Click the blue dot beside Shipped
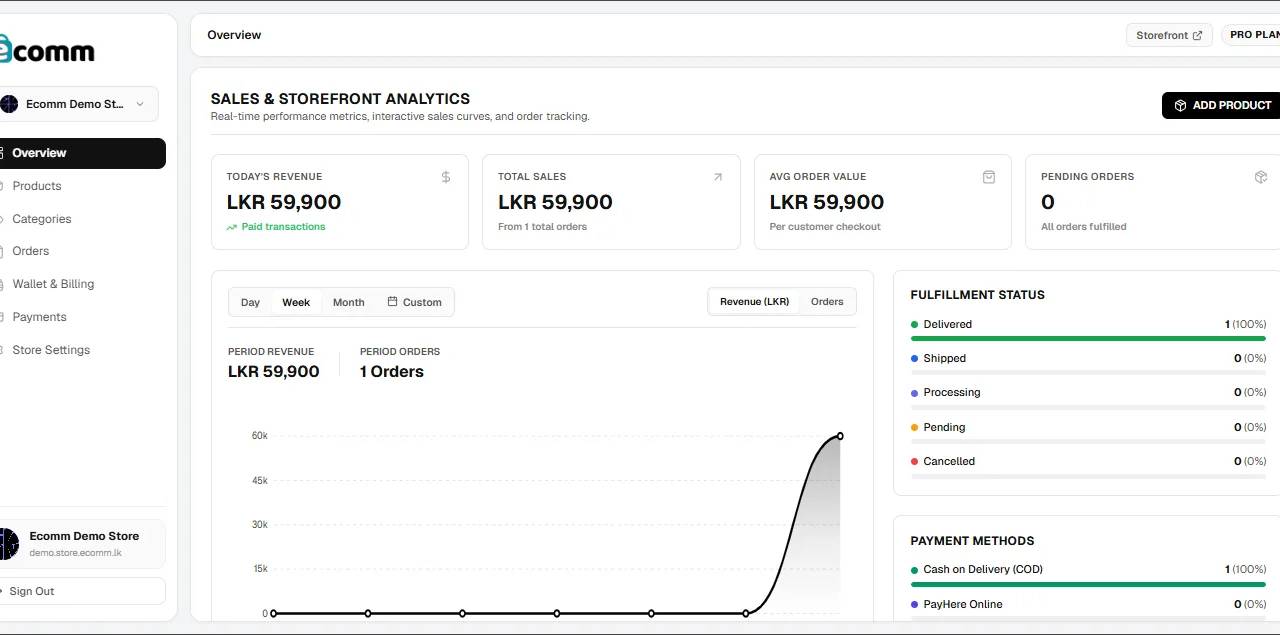 (914, 358)
